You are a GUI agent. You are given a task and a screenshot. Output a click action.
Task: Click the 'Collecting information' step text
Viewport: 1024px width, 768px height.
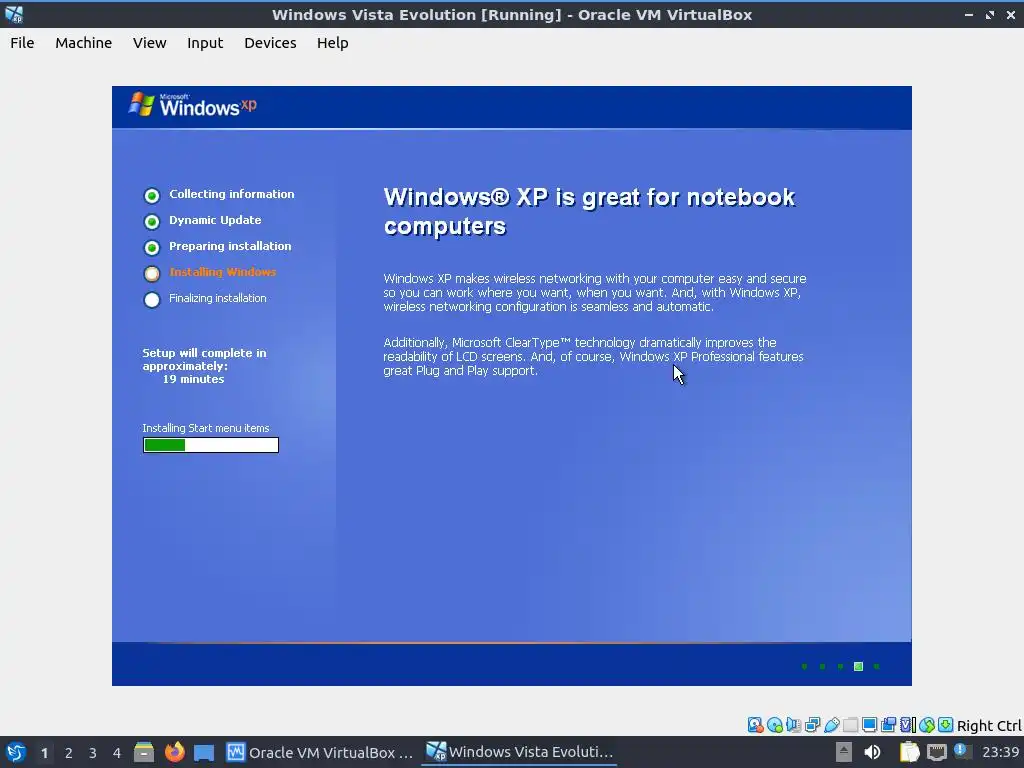click(232, 194)
